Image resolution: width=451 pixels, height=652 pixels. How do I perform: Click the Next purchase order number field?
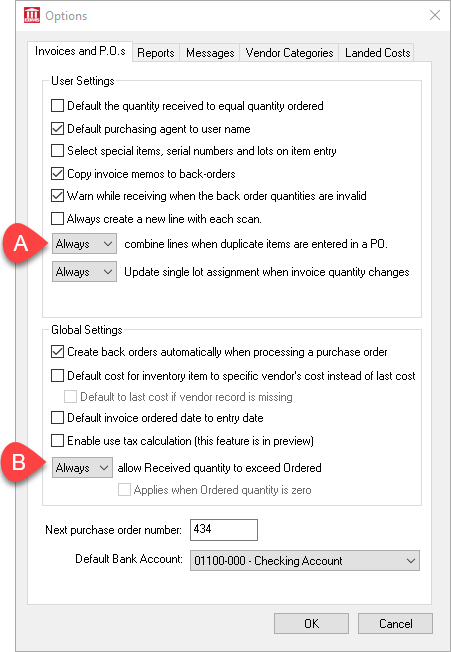tap(224, 530)
